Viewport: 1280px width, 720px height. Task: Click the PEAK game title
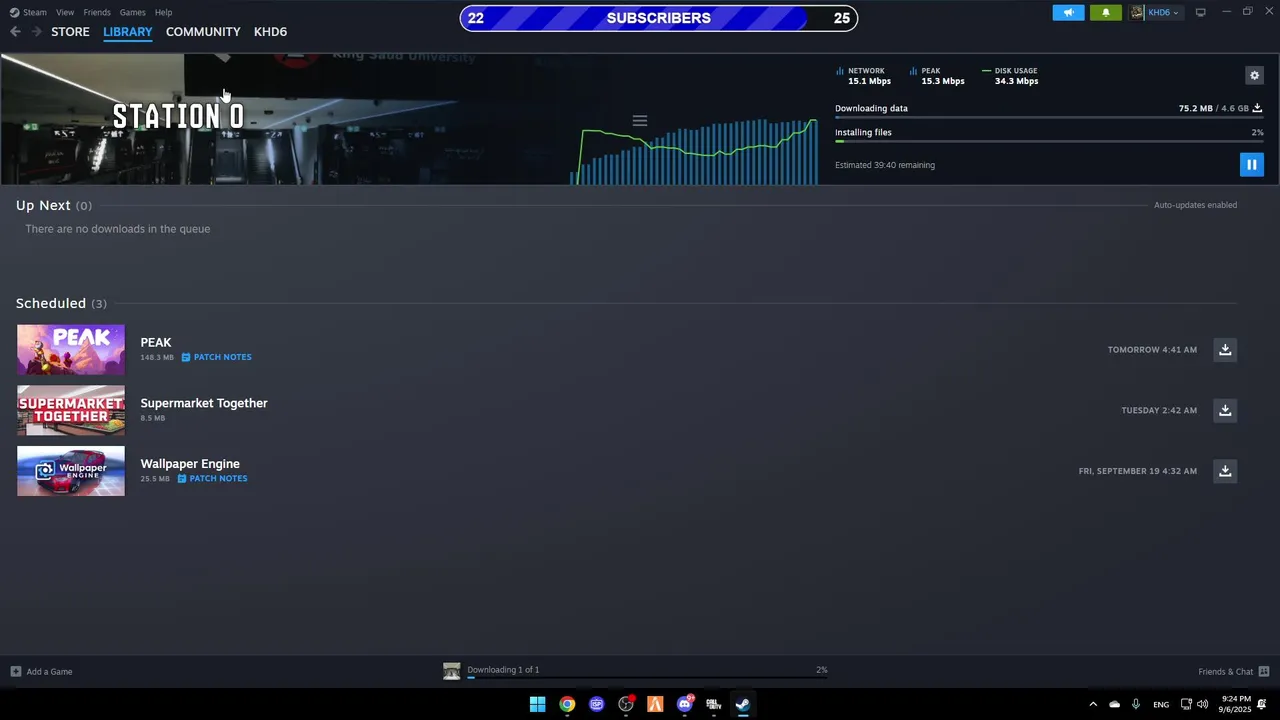click(x=156, y=342)
